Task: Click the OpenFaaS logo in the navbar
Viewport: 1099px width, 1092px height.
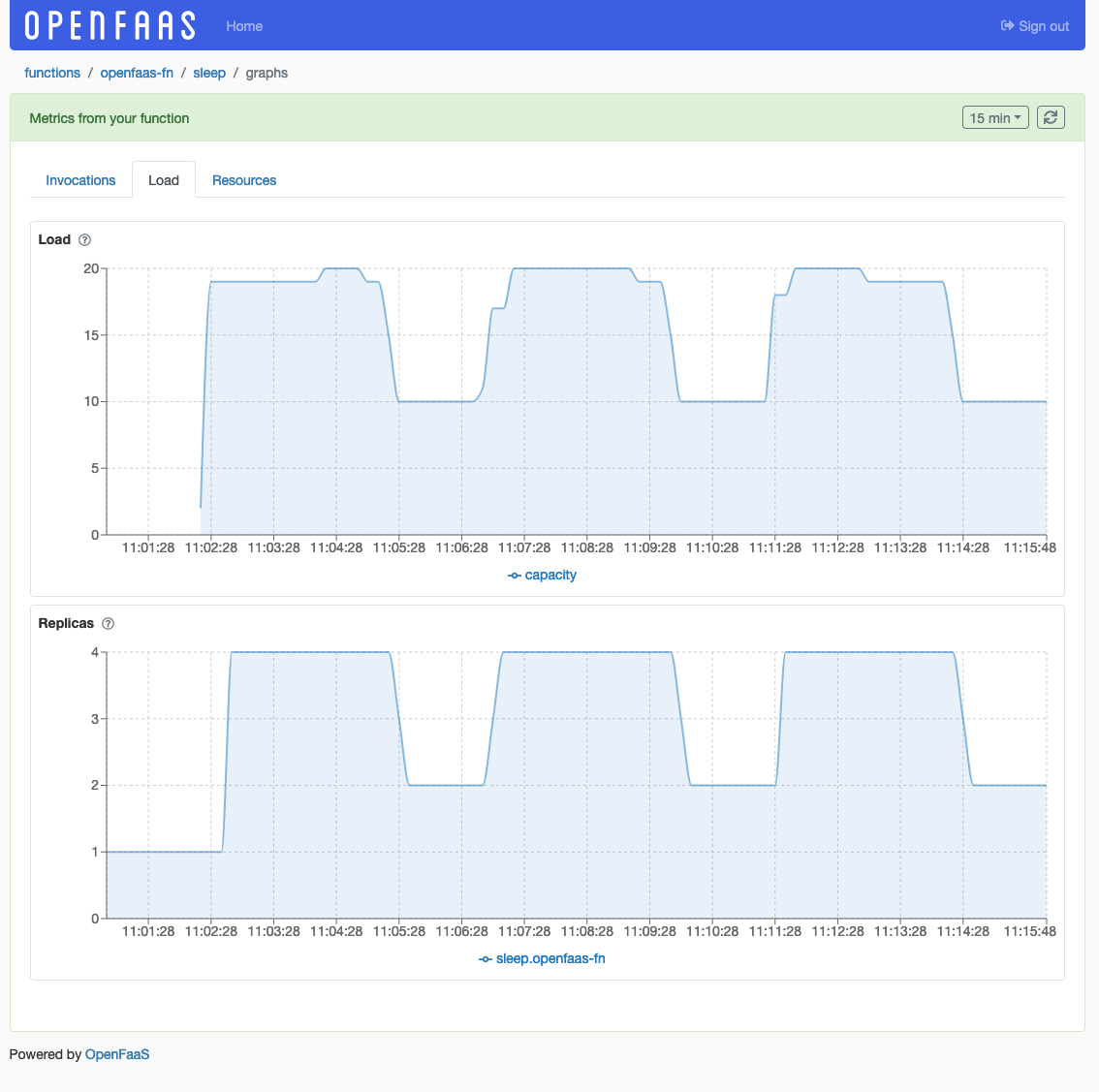Action: tap(107, 25)
